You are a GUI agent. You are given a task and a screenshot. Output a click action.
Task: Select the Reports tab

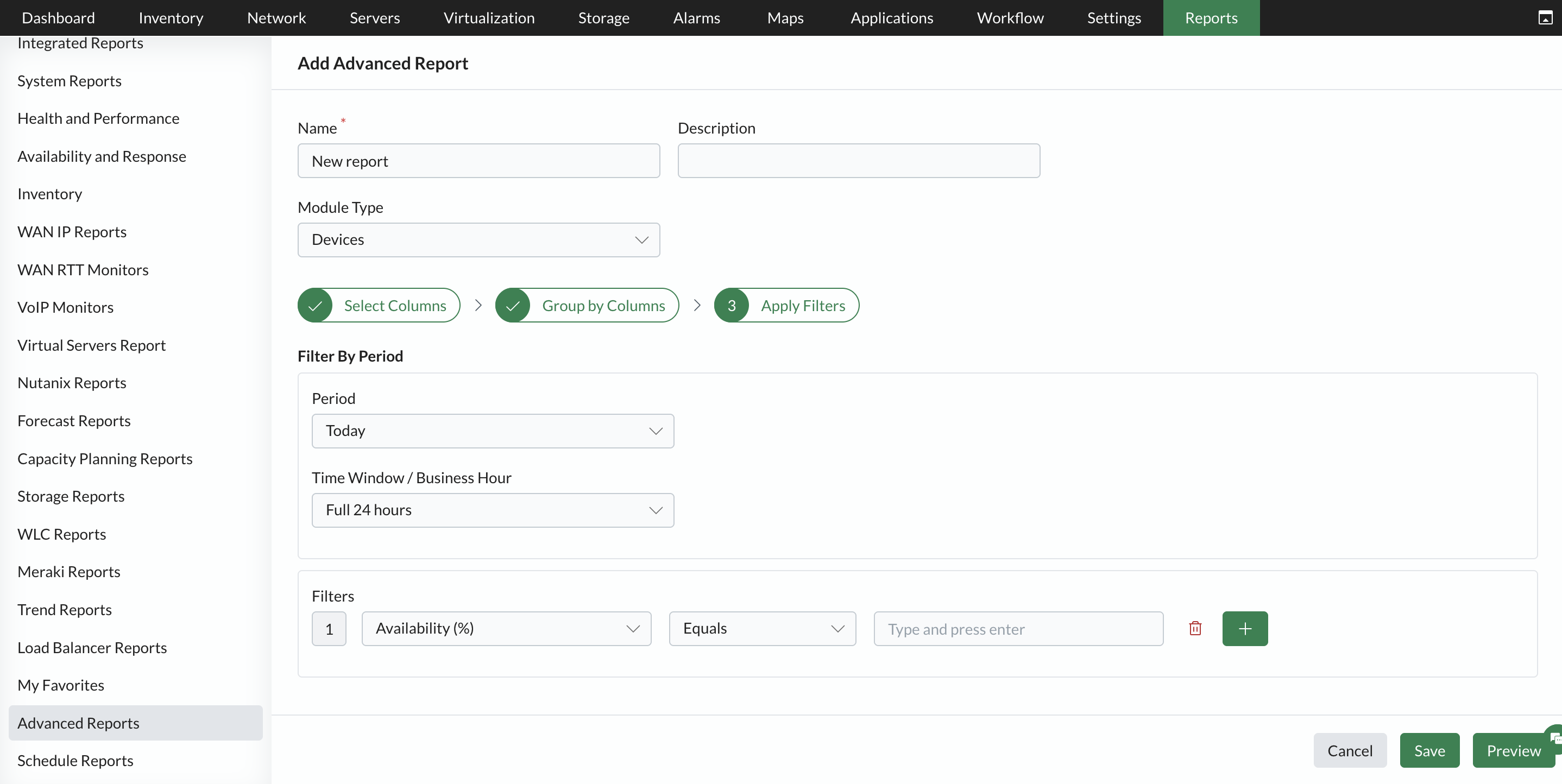[1212, 17]
